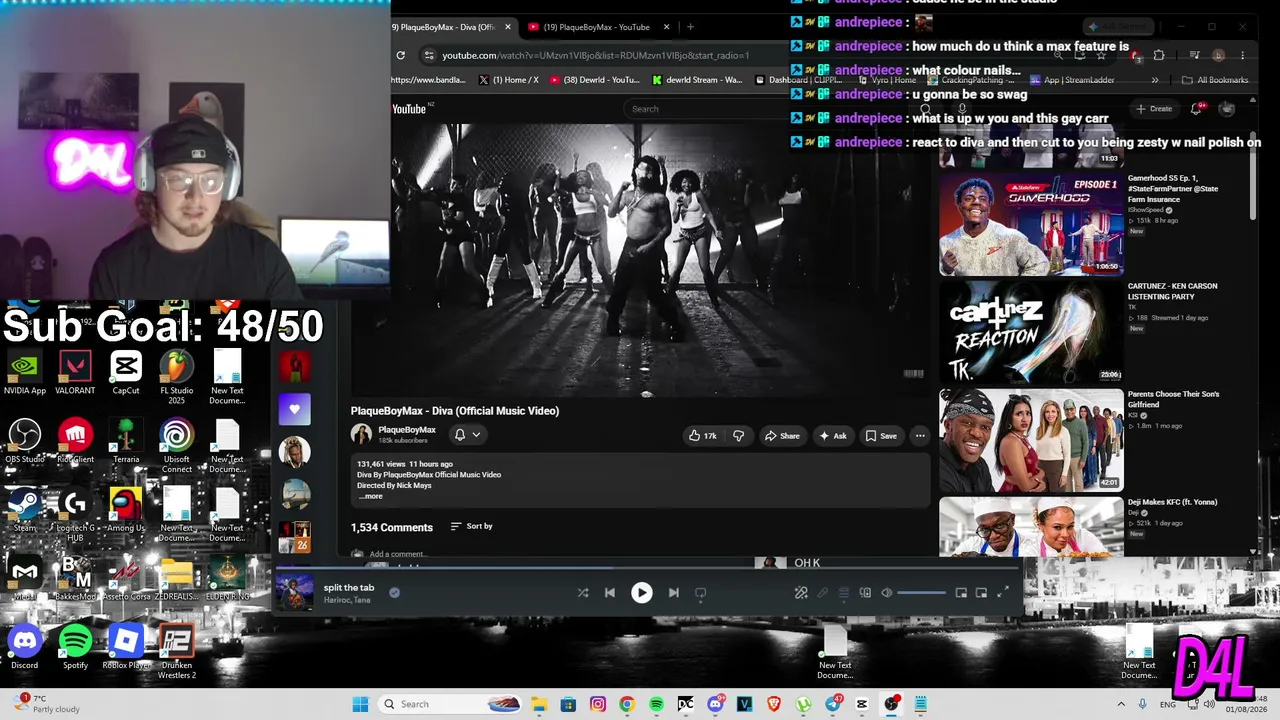Screen dimensions: 1280x720
Task: Open full screen view in media player
Action: [x=1003, y=593]
